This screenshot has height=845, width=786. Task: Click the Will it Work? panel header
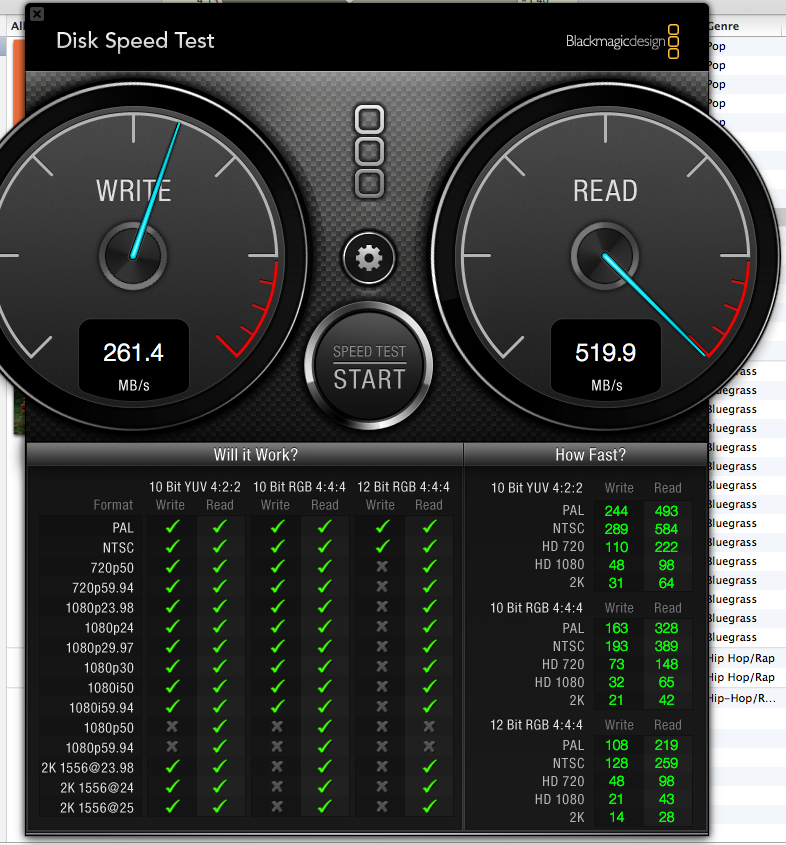pos(245,455)
